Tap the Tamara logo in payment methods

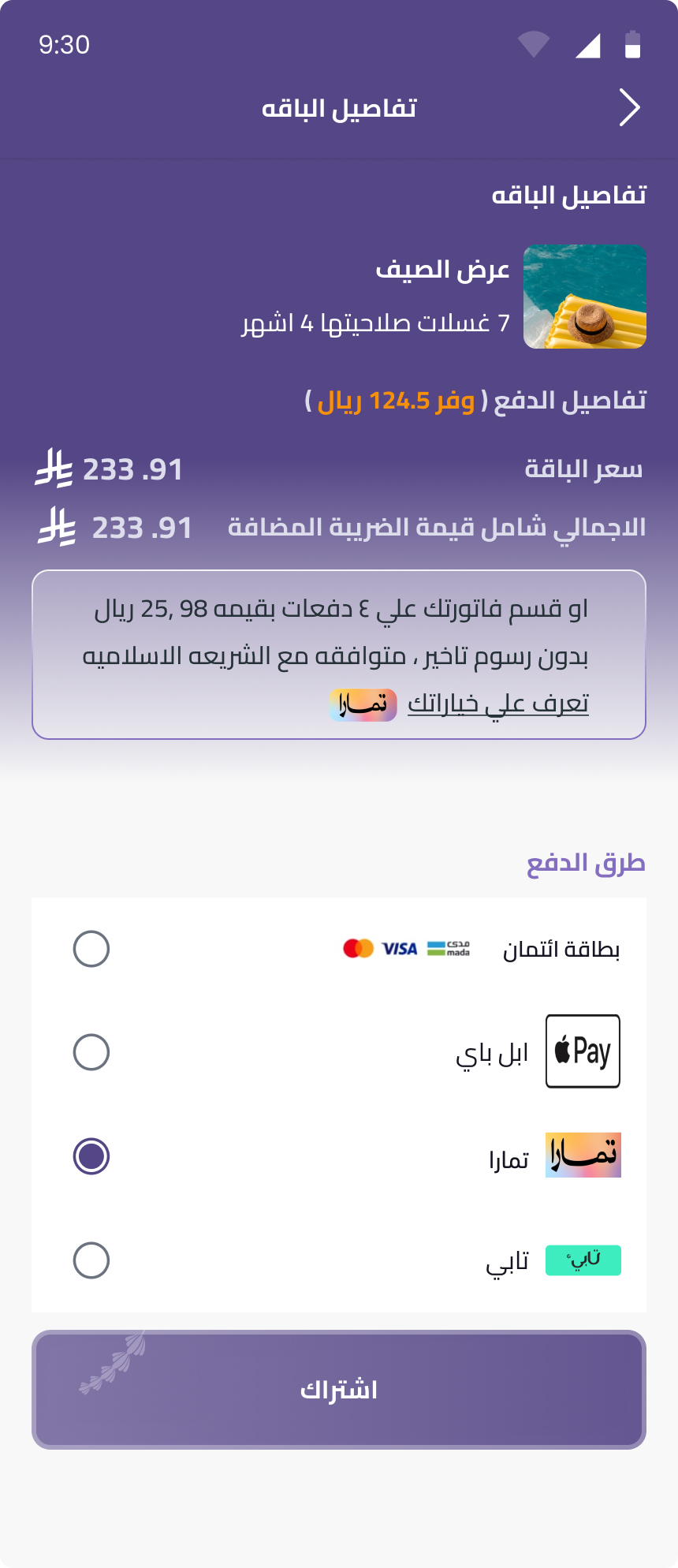point(583,1155)
